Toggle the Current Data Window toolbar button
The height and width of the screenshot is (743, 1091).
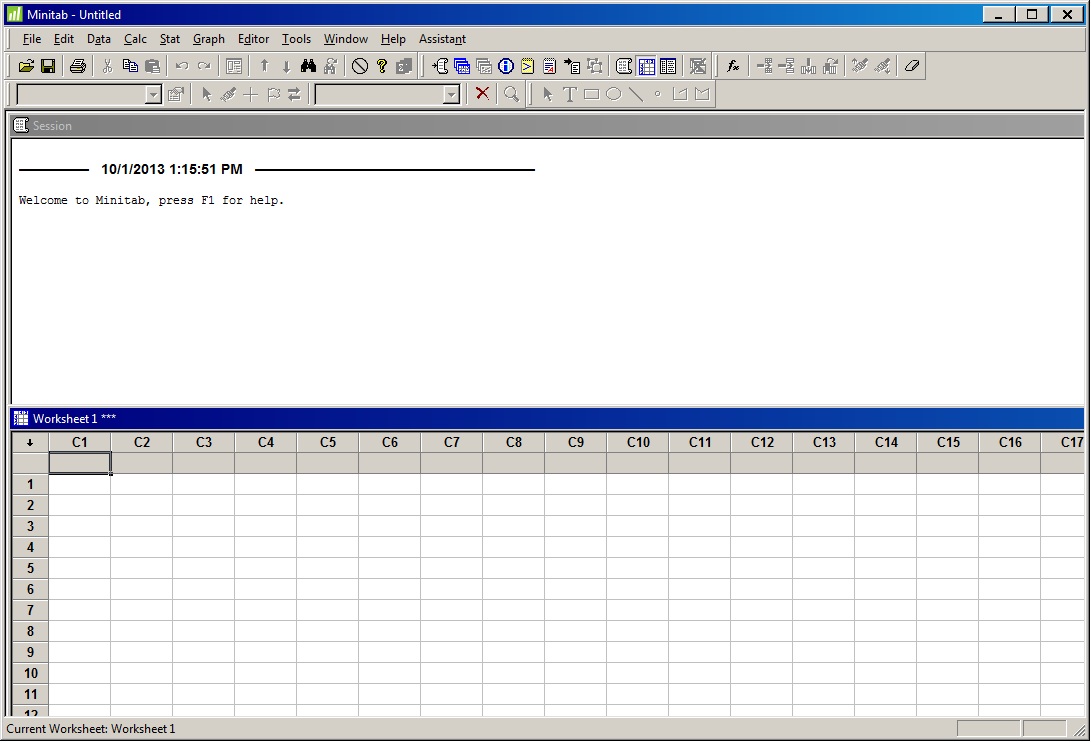pos(646,66)
